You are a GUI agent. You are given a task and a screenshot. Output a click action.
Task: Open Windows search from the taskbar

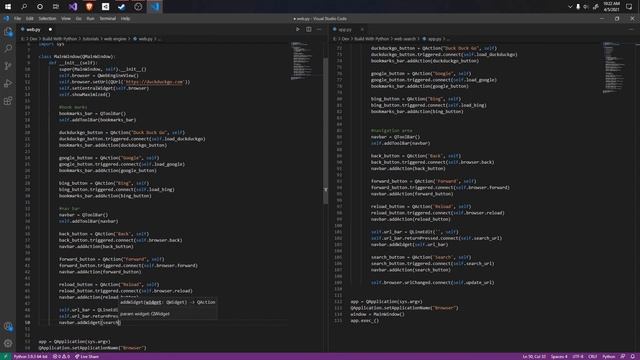coord(24,7)
